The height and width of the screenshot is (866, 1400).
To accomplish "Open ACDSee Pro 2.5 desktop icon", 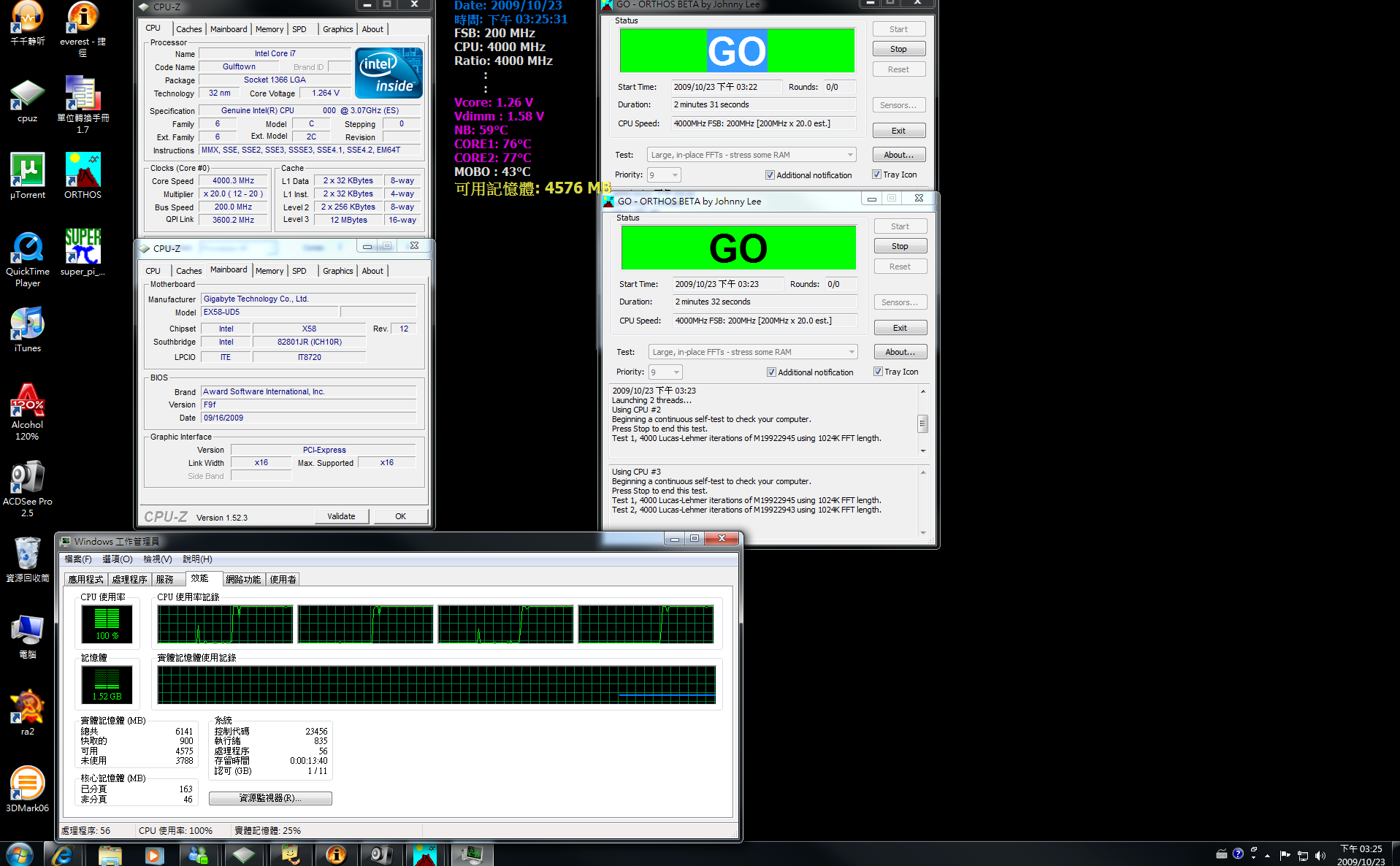I will [27, 488].
